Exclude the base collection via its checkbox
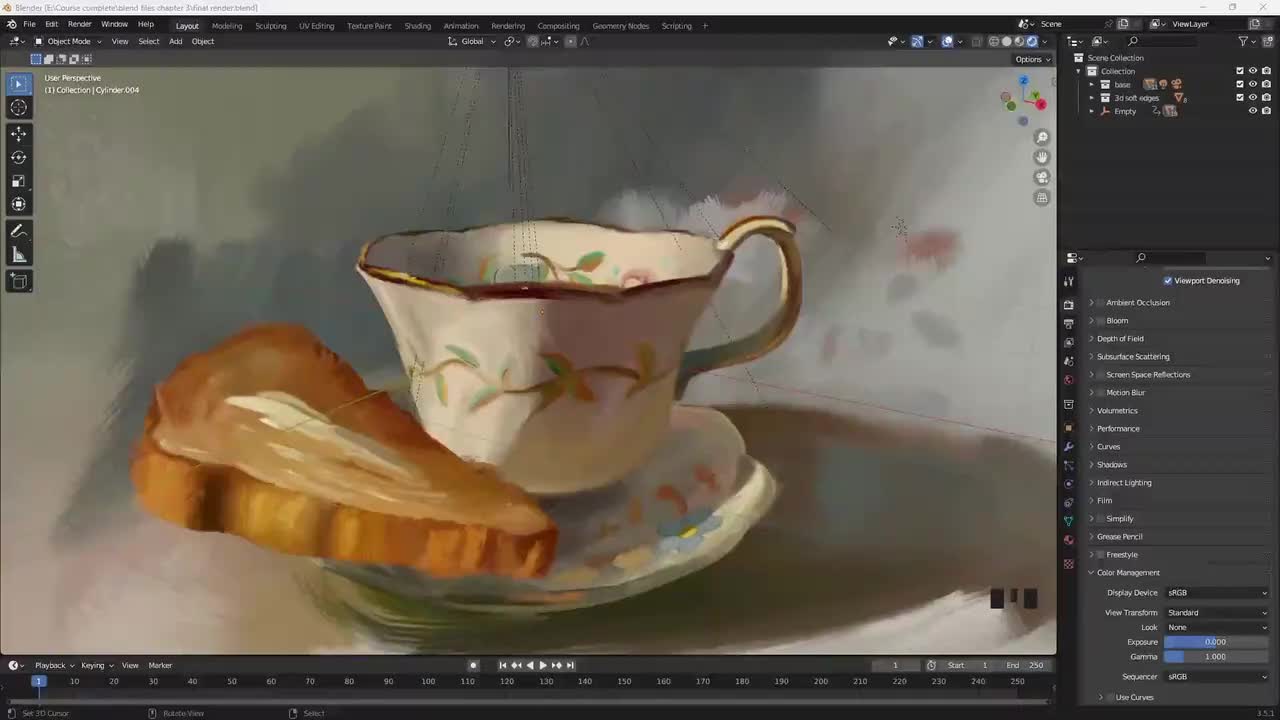Image resolution: width=1280 pixels, height=720 pixels. [x=1240, y=84]
